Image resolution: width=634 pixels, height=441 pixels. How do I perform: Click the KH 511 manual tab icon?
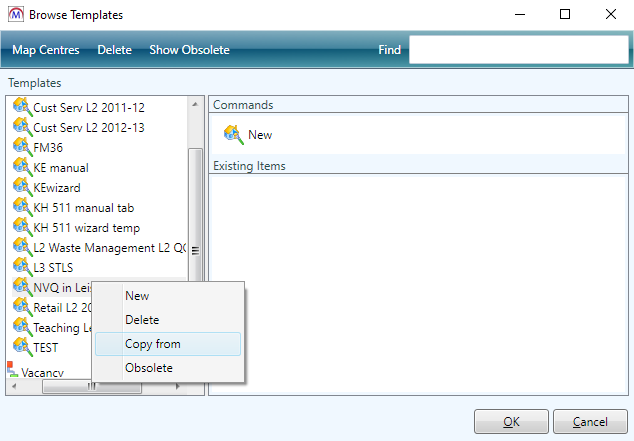tap(22, 207)
